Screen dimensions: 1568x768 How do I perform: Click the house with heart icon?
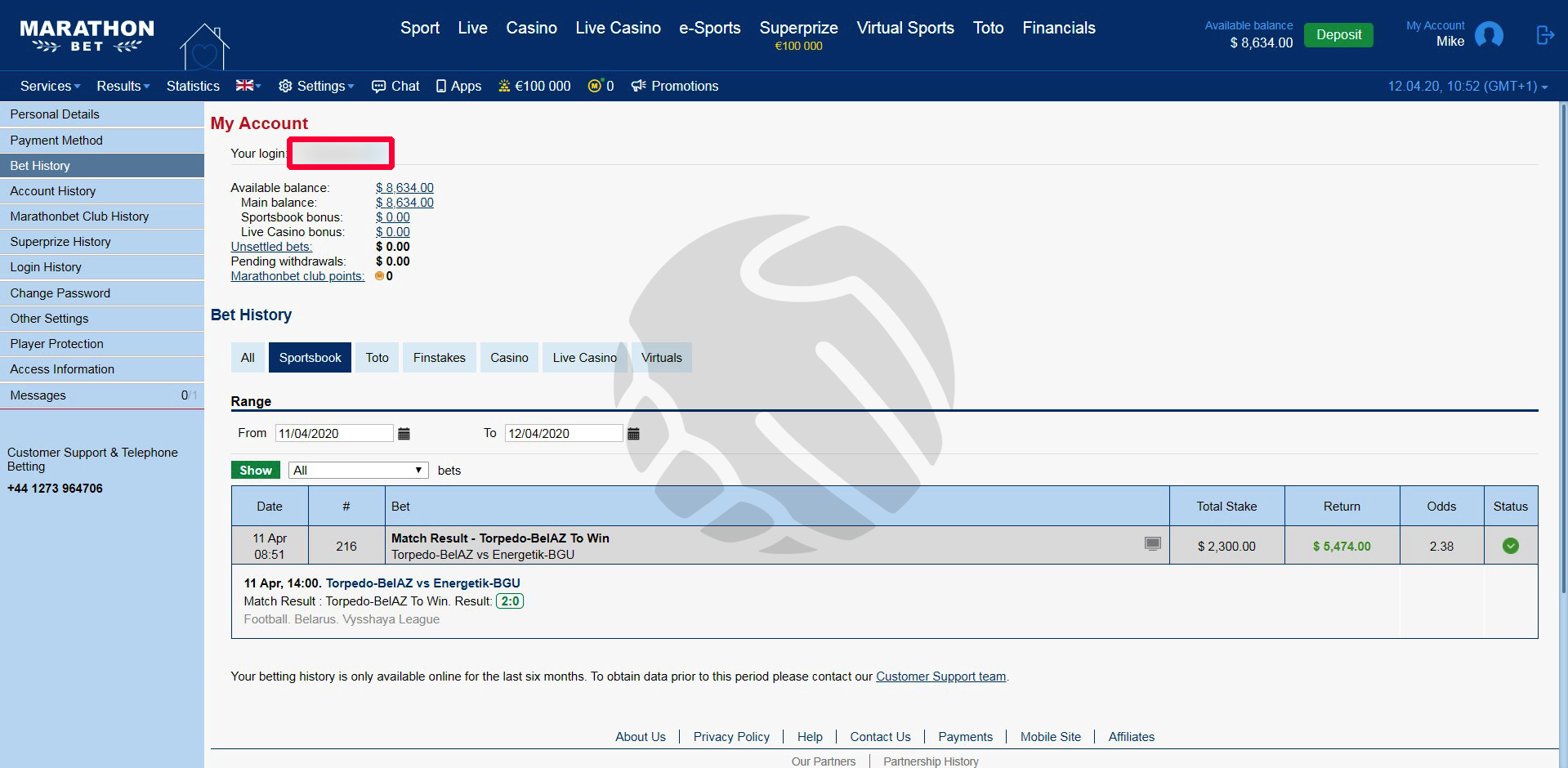[204, 47]
